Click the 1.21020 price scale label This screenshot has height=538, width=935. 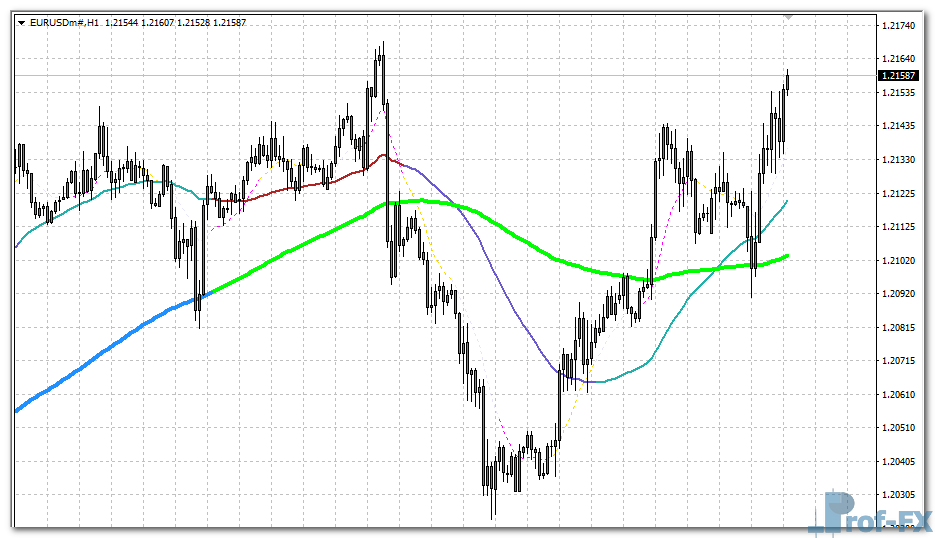click(898, 260)
